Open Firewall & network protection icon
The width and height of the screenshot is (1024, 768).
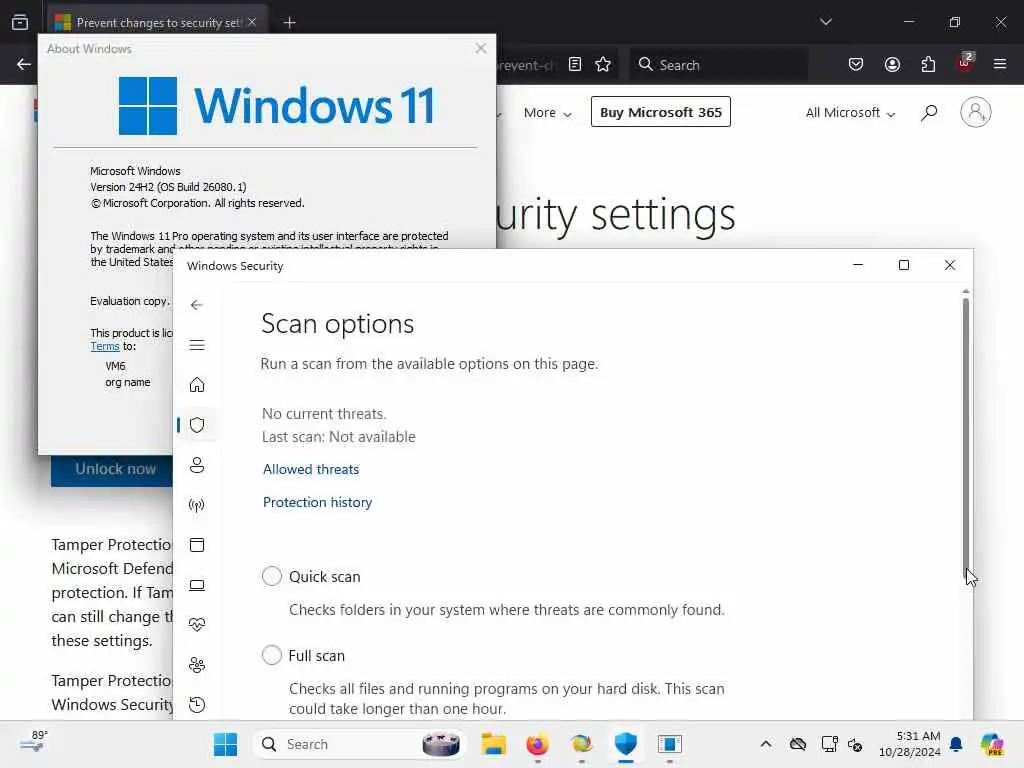point(197,505)
